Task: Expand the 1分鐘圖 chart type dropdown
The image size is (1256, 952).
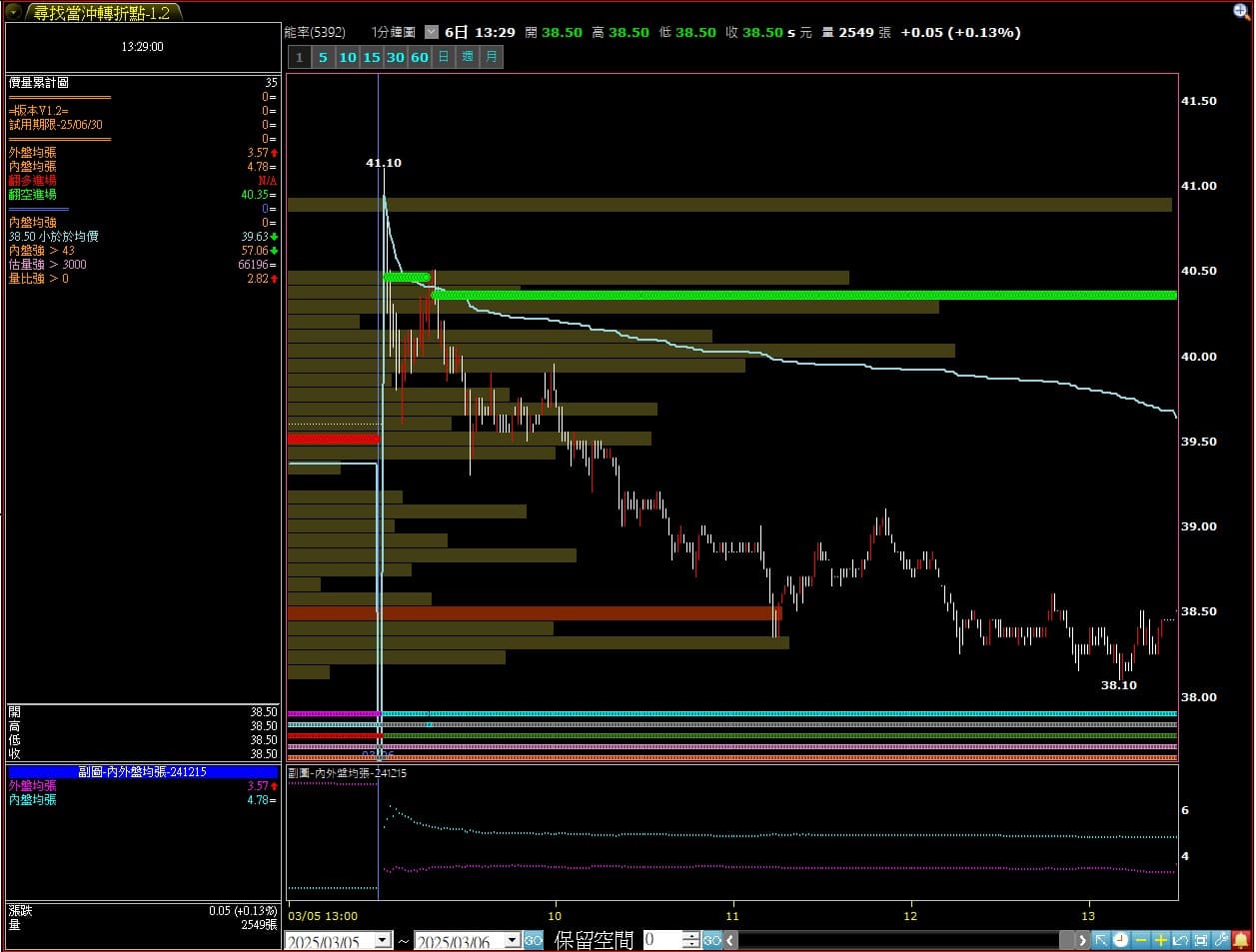Action: point(431,32)
